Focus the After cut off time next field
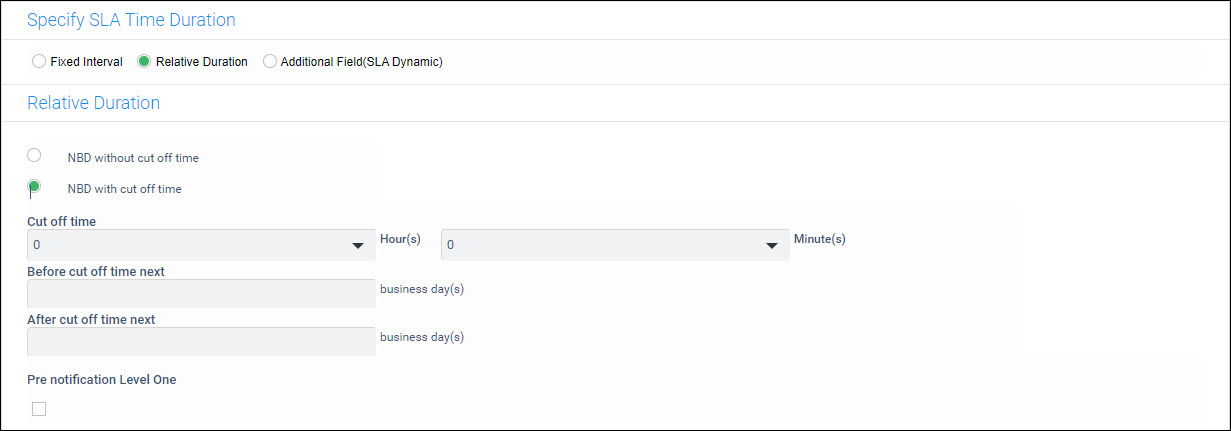Viewport: 1231px width, 431px height. [200, 341]
